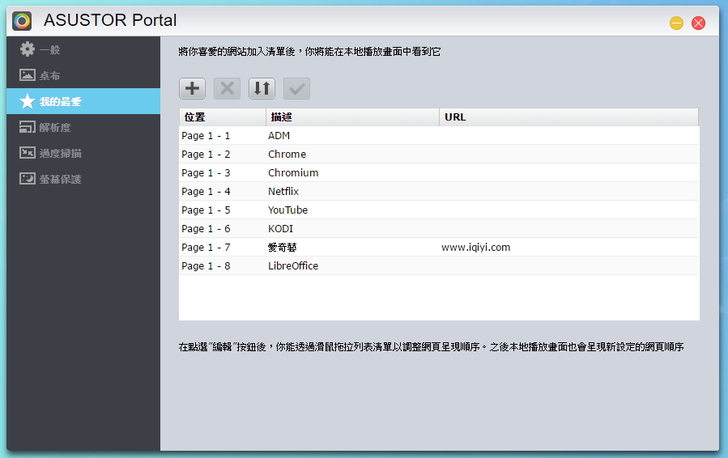This screenshot has width=728, height=458.
Task: Open 一般 settings with the gear icon
Action: tap(50, 49)
